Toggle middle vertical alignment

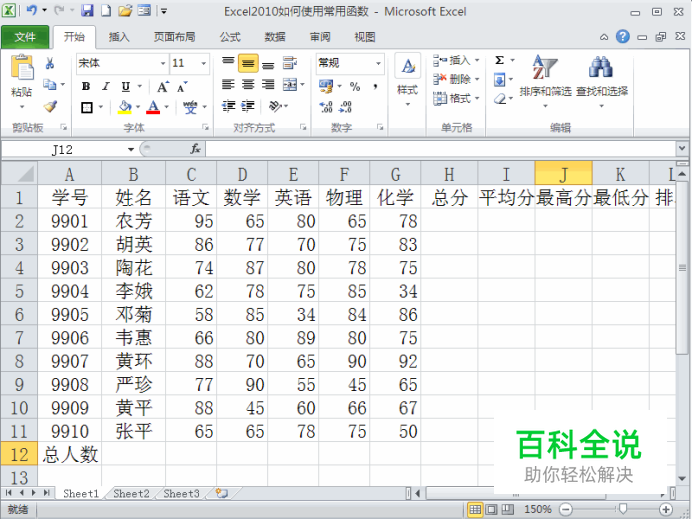click(248, 63)
